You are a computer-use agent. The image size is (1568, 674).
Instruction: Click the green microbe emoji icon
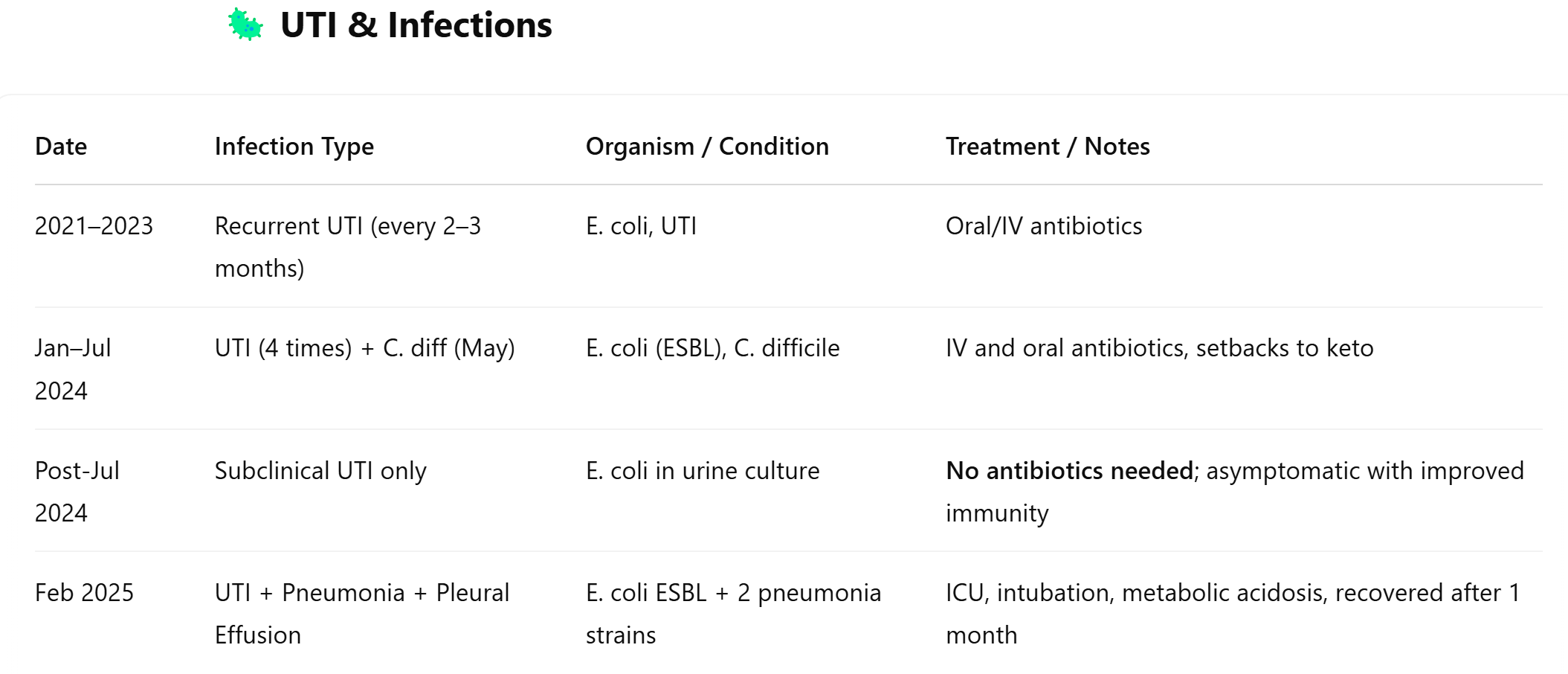pyautogui.click(x=245, y=25)
